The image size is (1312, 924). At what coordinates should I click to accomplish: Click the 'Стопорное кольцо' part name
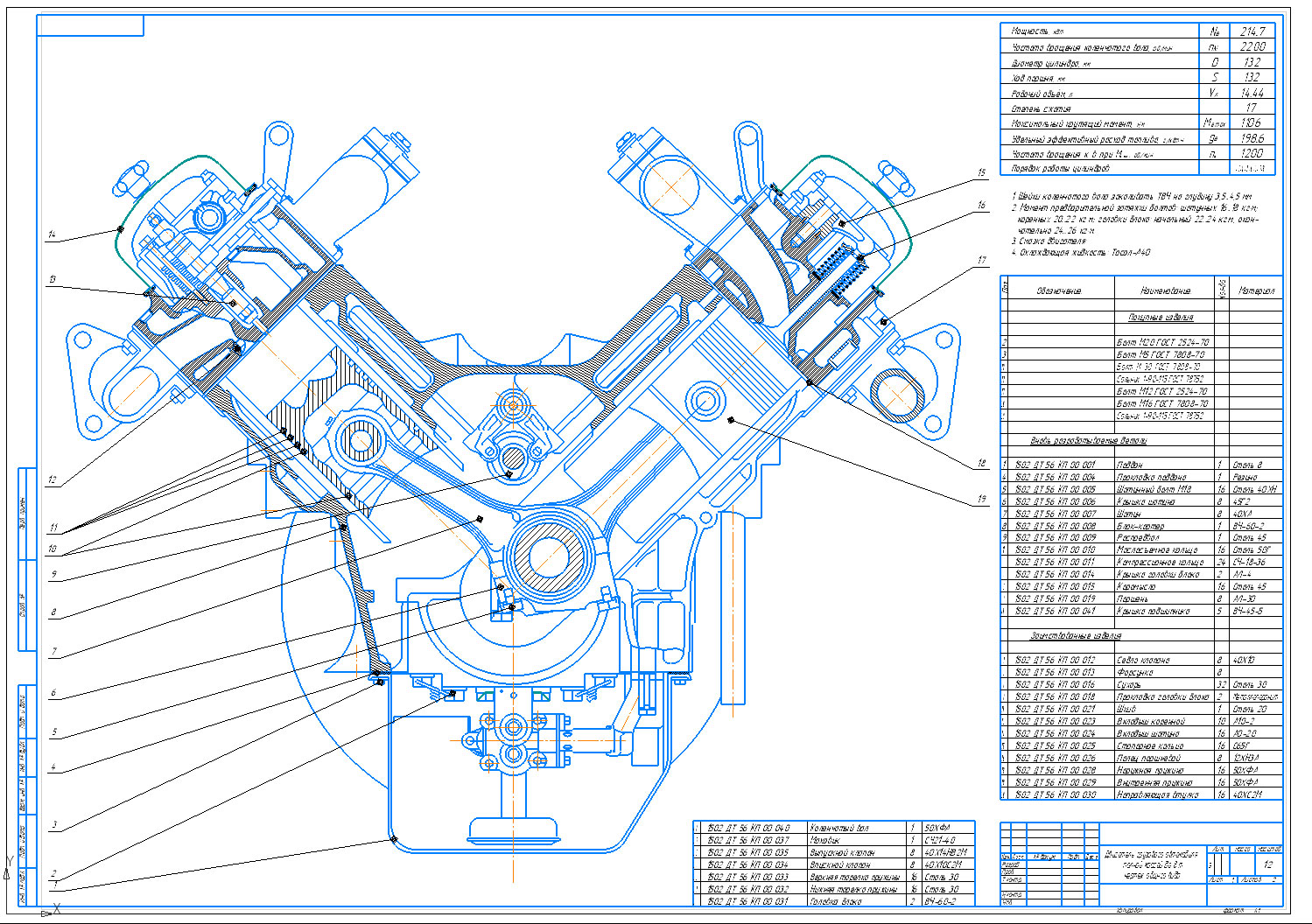pos(1150,746)
